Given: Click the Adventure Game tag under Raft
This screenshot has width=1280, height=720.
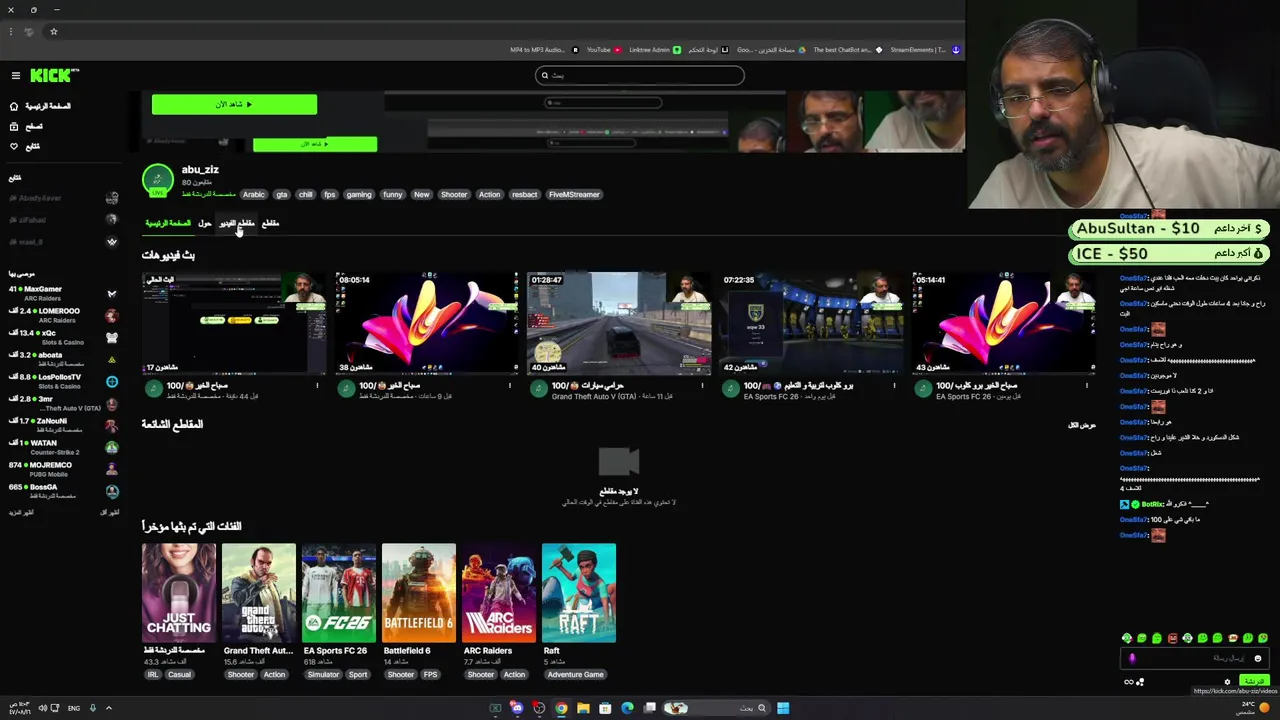Looking at the screenshot, I should (x=576, y=675).
